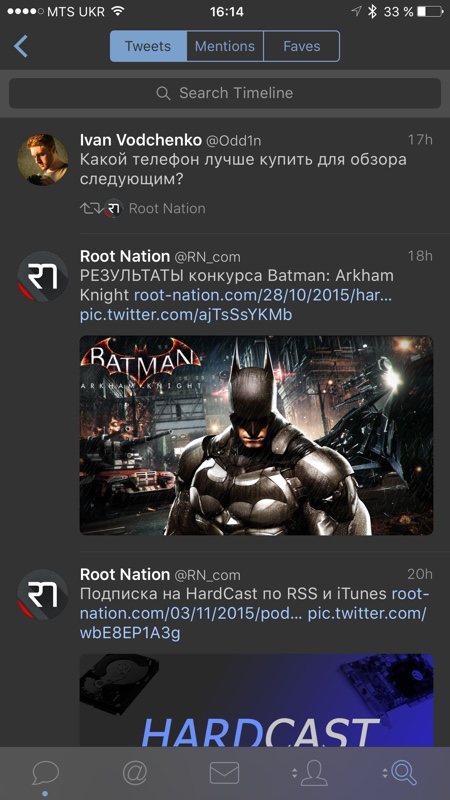Open the pic.twitter.com/ajTsSsYKMb link

coord(186,315)
